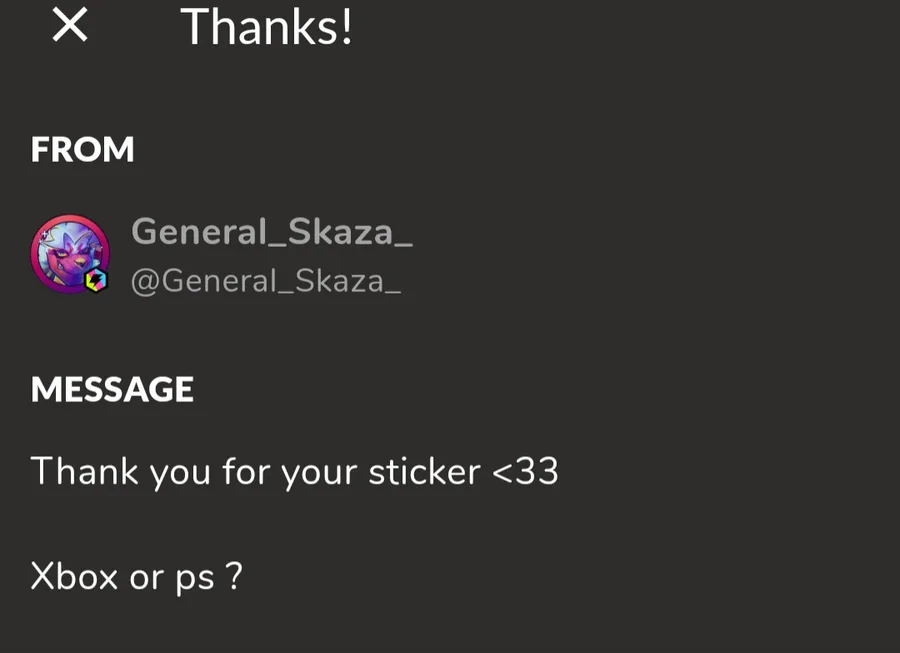The height and width of the screenshot is (653, 900).
Task: Open the General_Skaza_ display name
Action: [x=272, y=232]
